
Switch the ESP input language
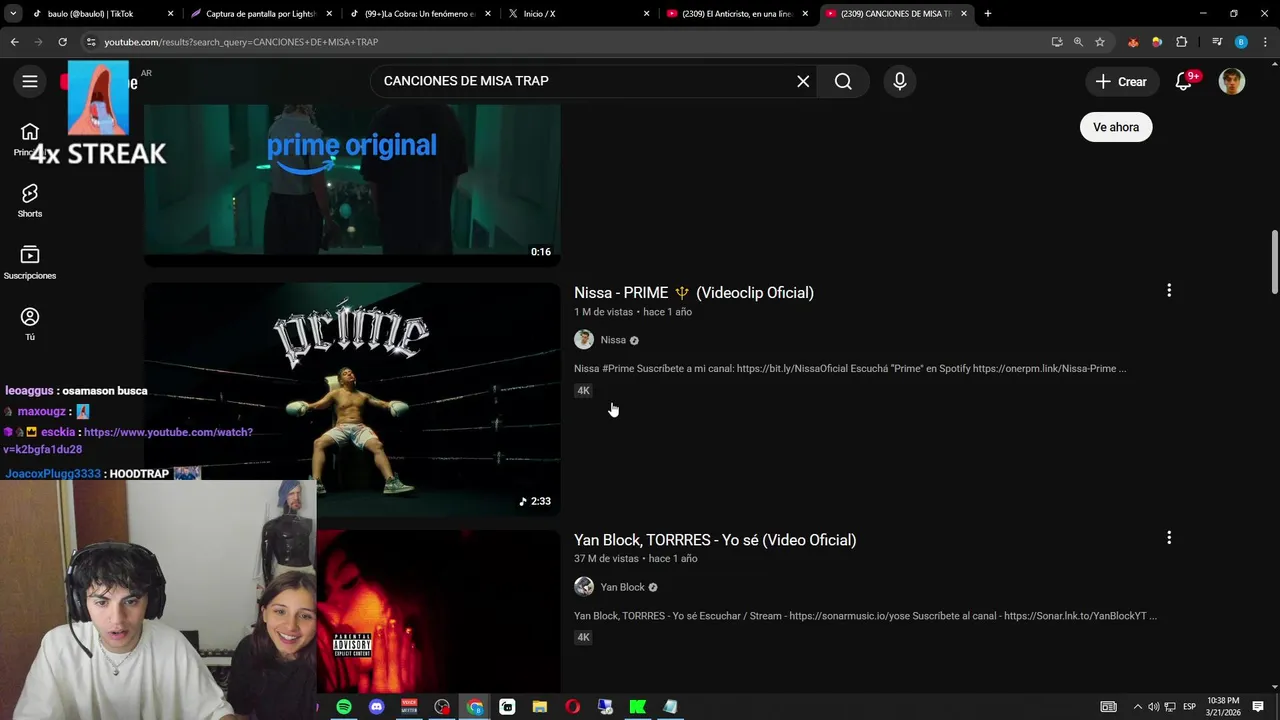coord(1189,707)
